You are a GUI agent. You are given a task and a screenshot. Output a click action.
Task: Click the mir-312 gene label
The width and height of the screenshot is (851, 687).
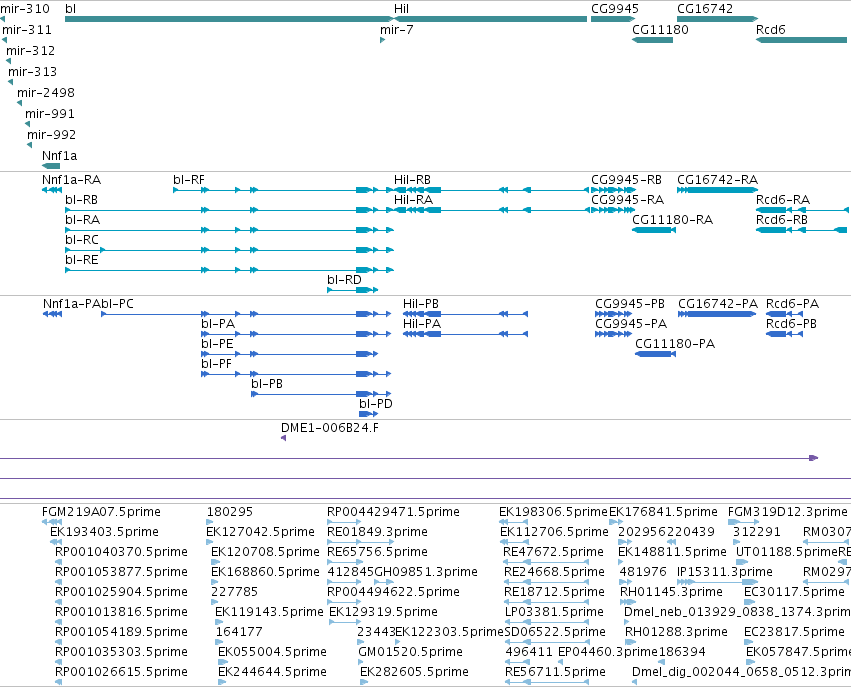[30, 51]
